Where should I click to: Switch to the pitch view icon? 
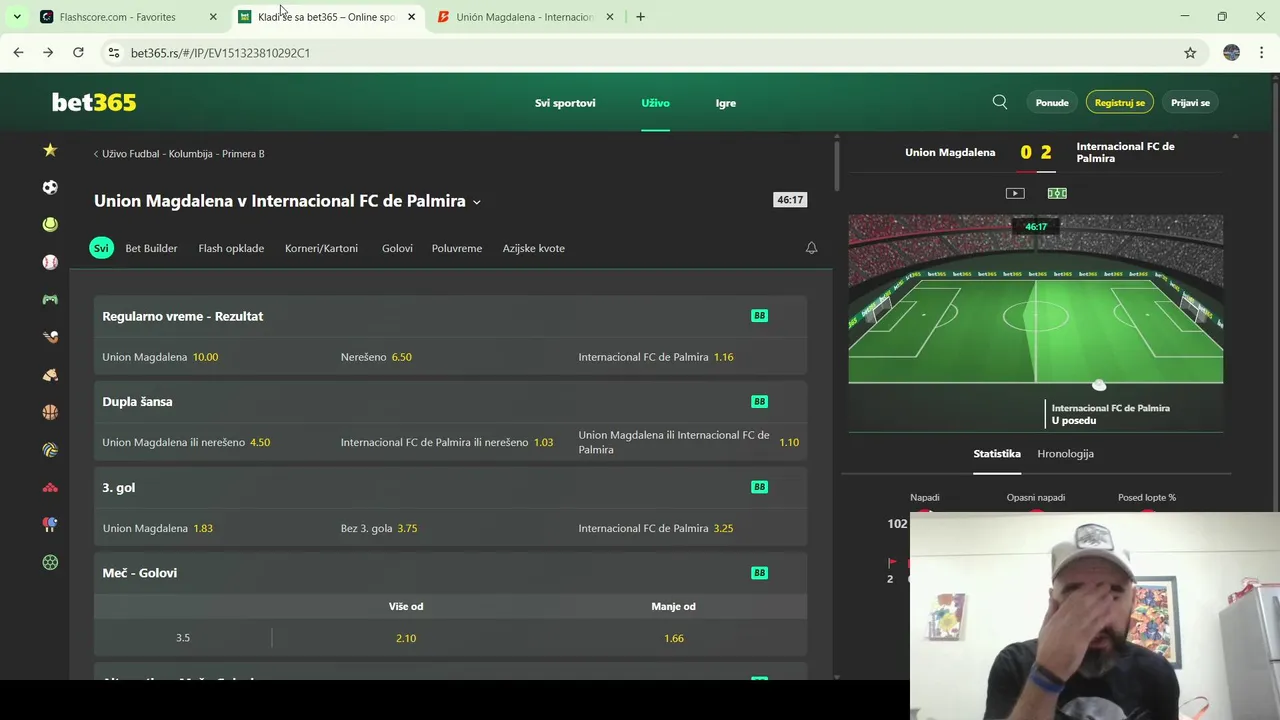click(x=1057, y=193)
